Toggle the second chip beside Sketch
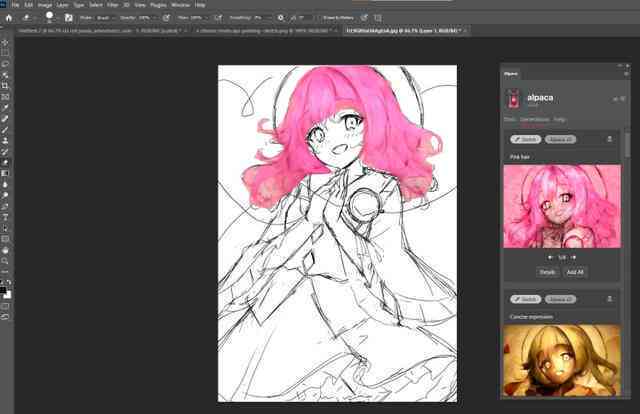This screenshot has width=640, height=414. pyautogui.click(x=560, y=139)
